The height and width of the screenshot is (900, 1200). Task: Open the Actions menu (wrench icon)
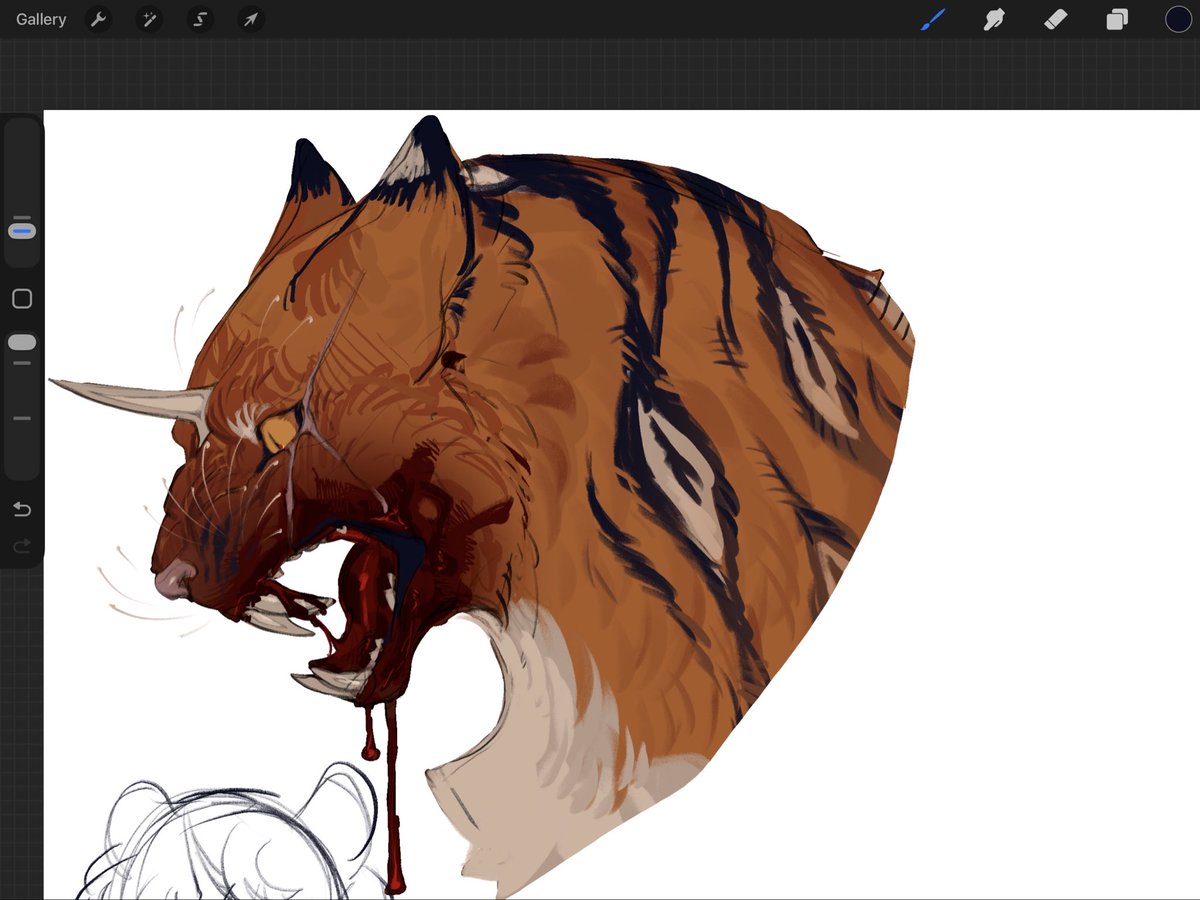tap(98, 19)
